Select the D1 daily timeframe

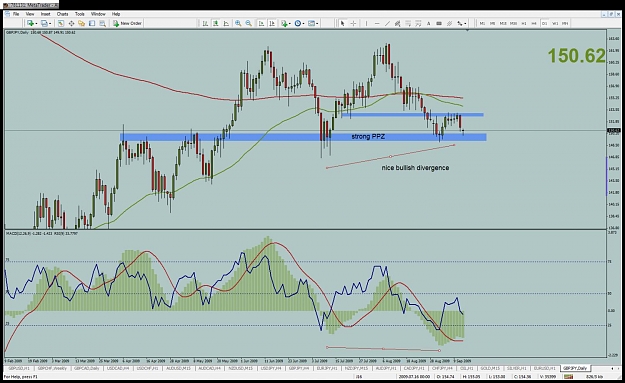click(544, 24)
